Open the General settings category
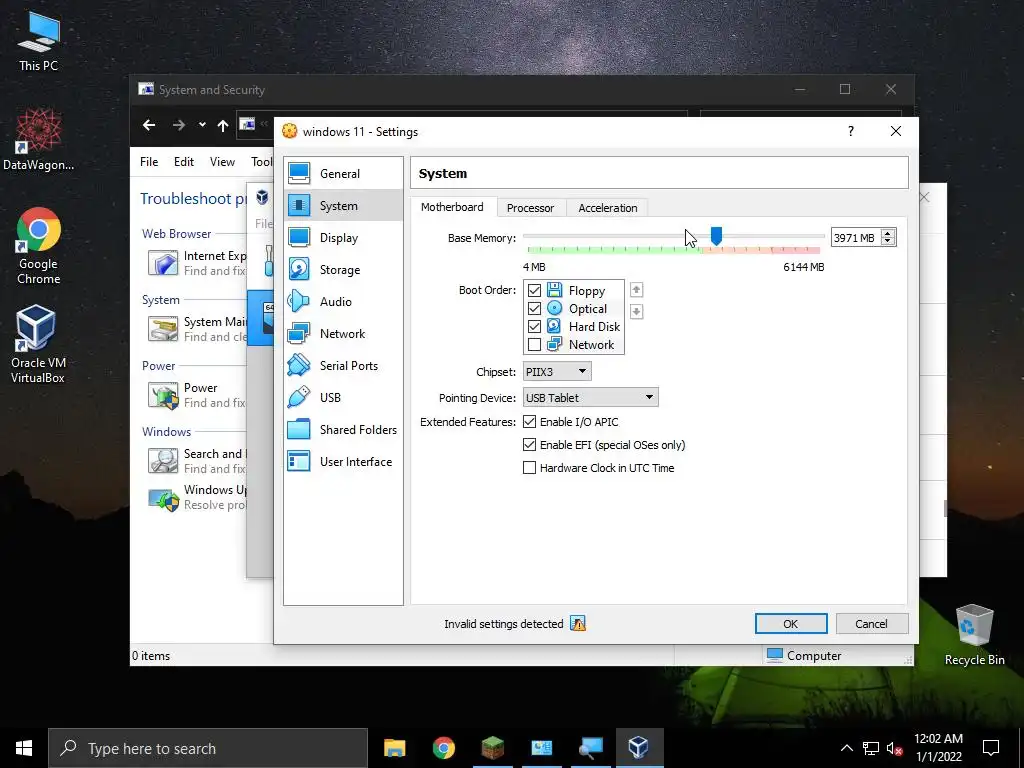 point(343,174)
